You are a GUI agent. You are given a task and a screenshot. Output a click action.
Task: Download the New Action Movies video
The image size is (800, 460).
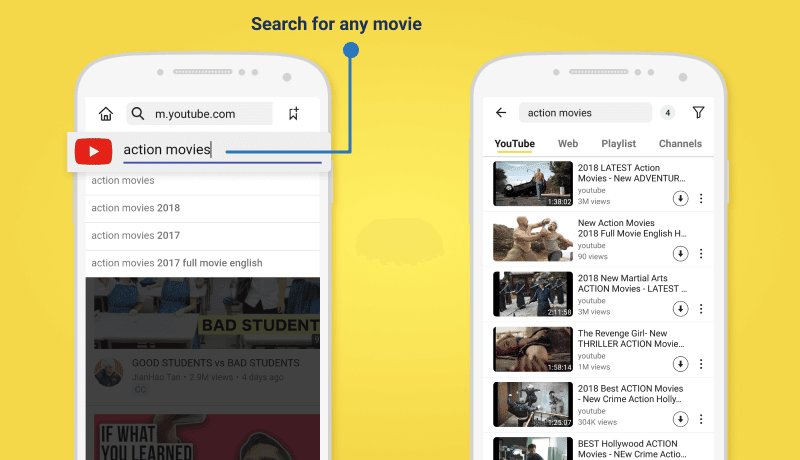[680, 254]
